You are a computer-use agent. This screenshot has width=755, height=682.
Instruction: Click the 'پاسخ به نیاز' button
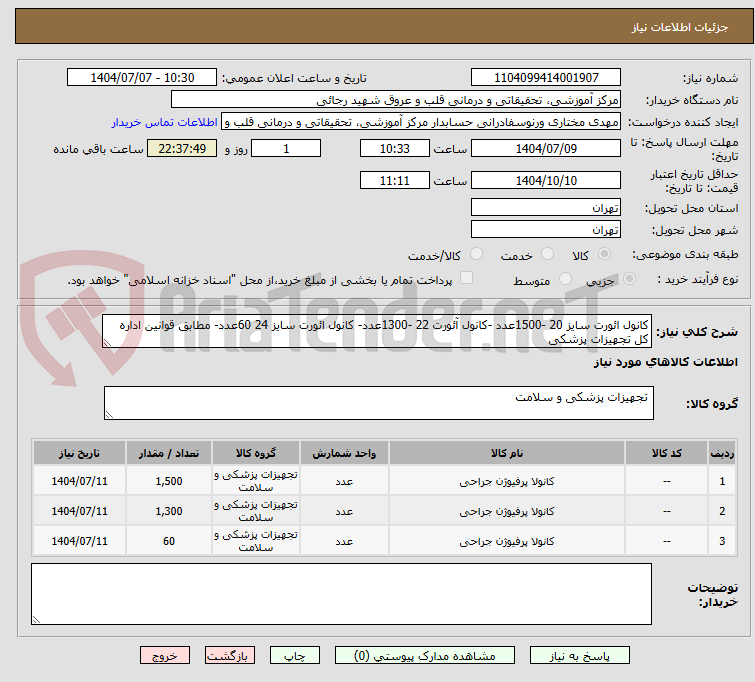click(583, 656)
